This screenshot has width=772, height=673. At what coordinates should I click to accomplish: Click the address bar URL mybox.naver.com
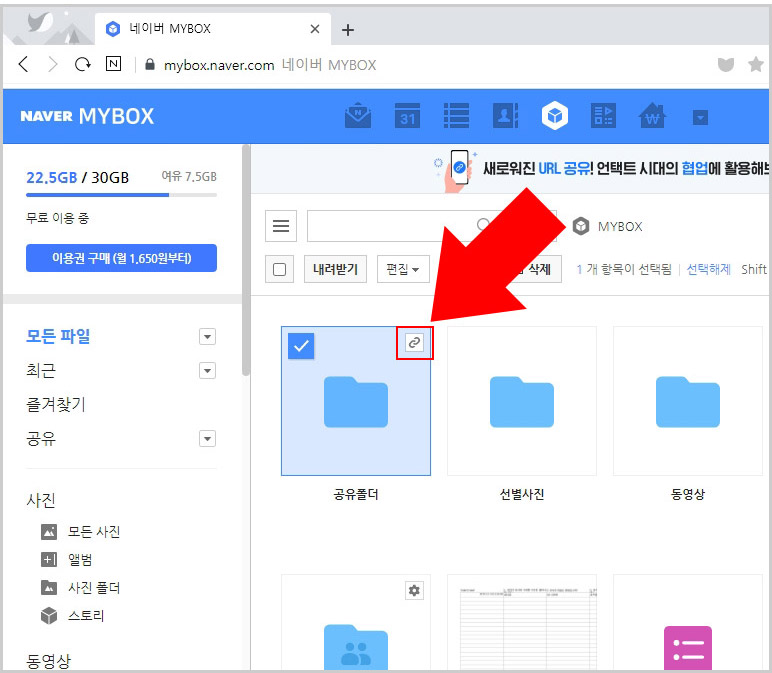(219, 65)
